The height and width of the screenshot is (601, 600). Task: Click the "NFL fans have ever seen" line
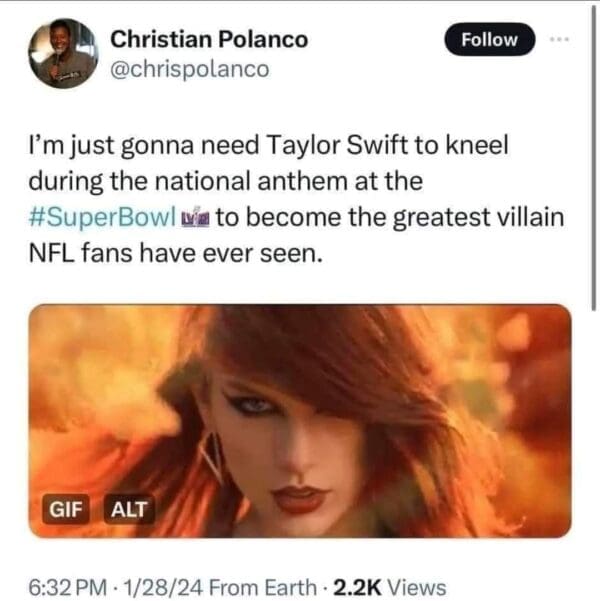coord(175,254)
